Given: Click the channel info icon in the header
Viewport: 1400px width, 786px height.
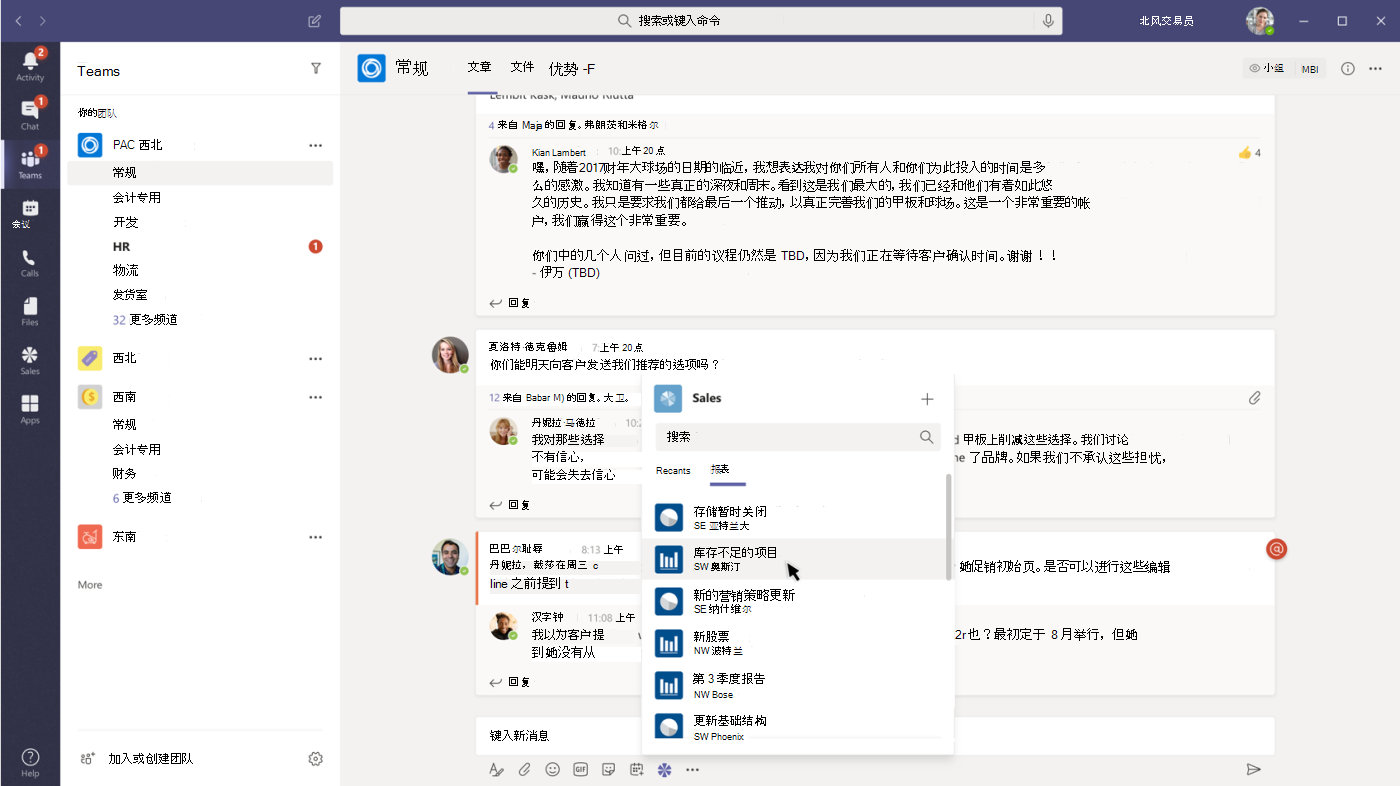Looking at the screenshot, I should [1347, 68].
